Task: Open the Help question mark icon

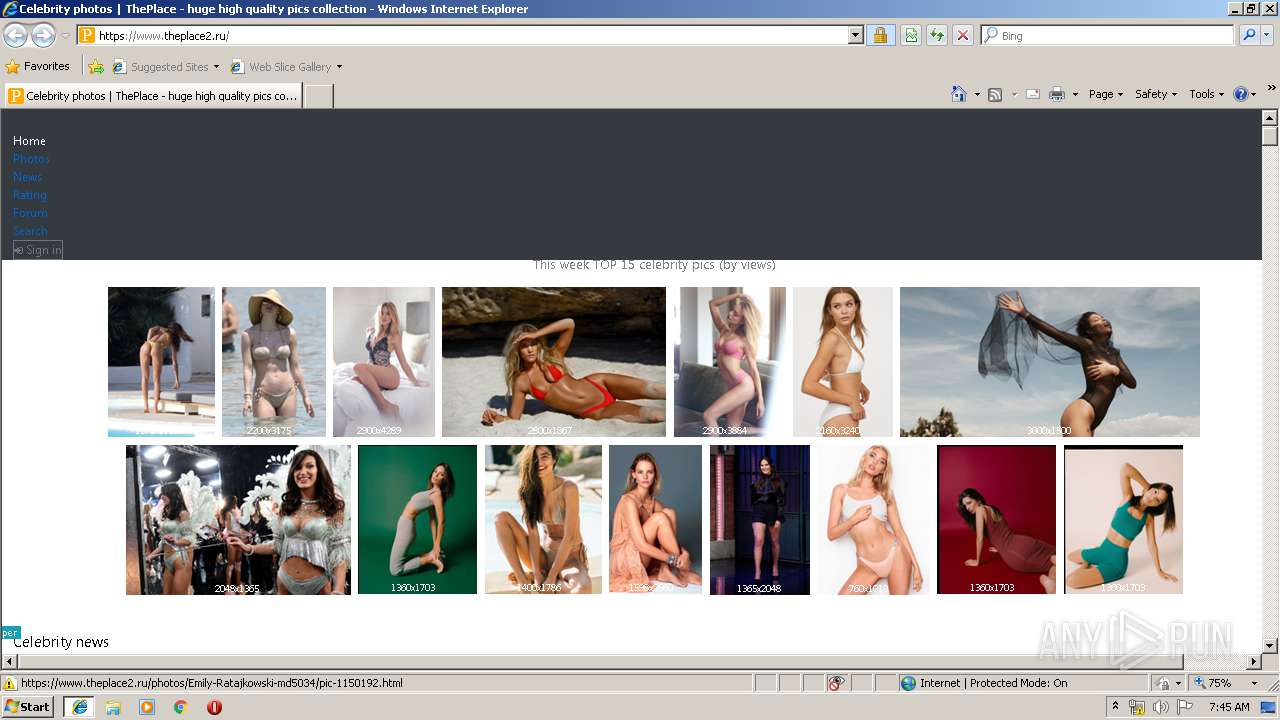Action: click(x=1241, y=94)
